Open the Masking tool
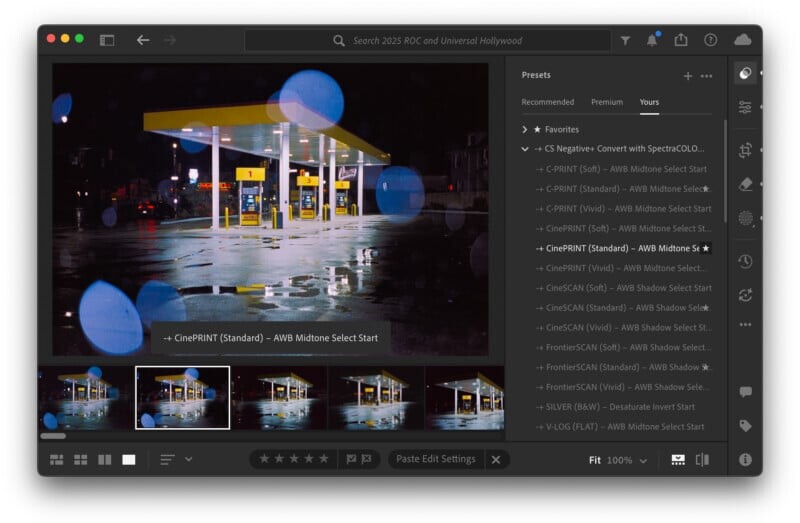Screen dimensions: 800x523 (745, 217)
